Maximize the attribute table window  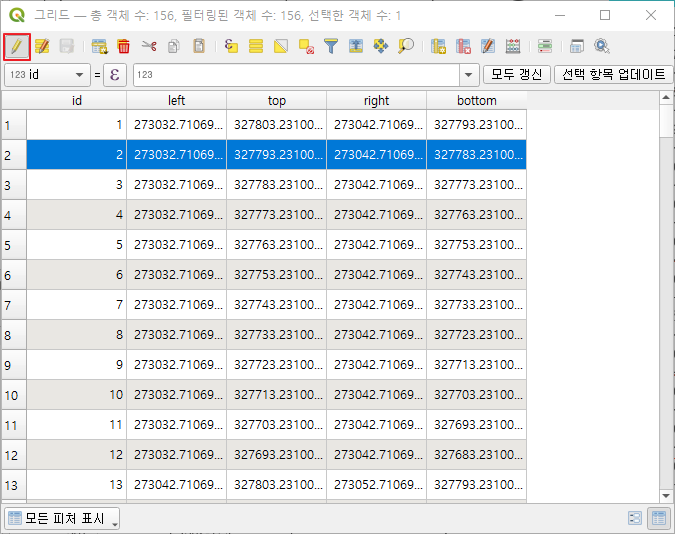605,16
